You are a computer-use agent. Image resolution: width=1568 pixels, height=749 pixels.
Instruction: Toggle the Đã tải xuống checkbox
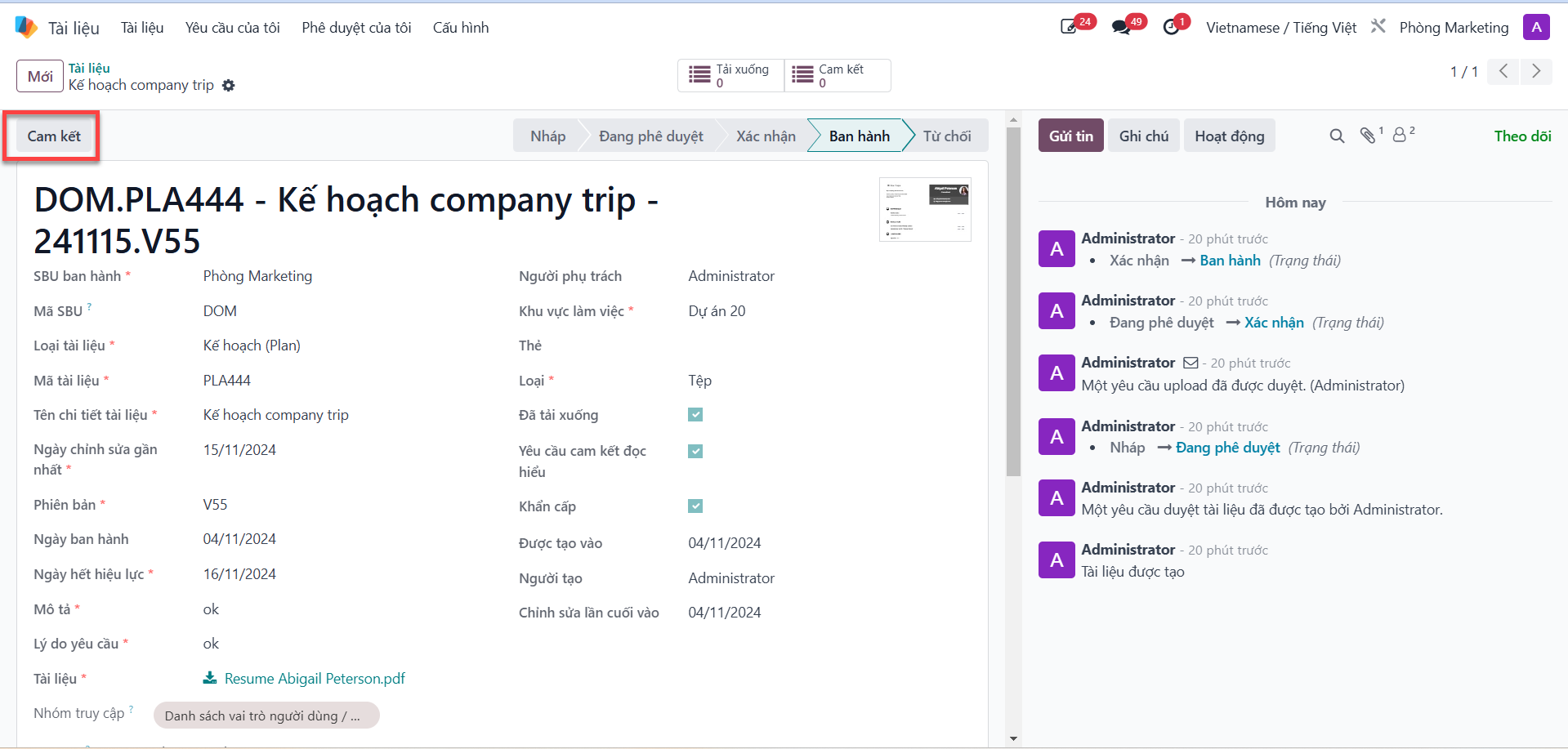[x=695, y=415]
